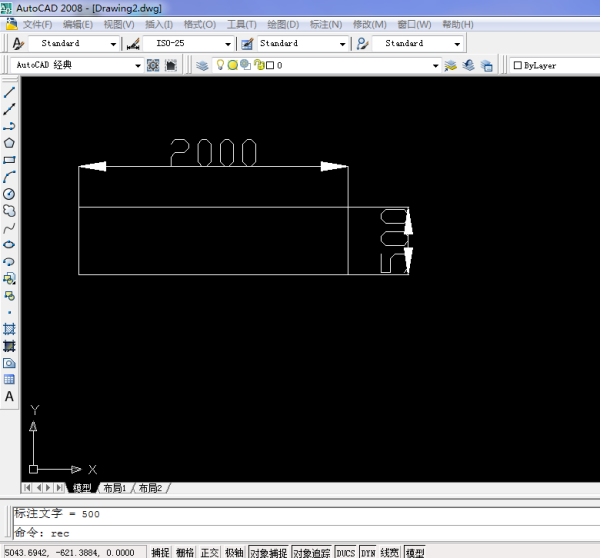The width and height of the screenshot is (600, 558).
Task: Select the Spline tool
Action: pos(9,228)
